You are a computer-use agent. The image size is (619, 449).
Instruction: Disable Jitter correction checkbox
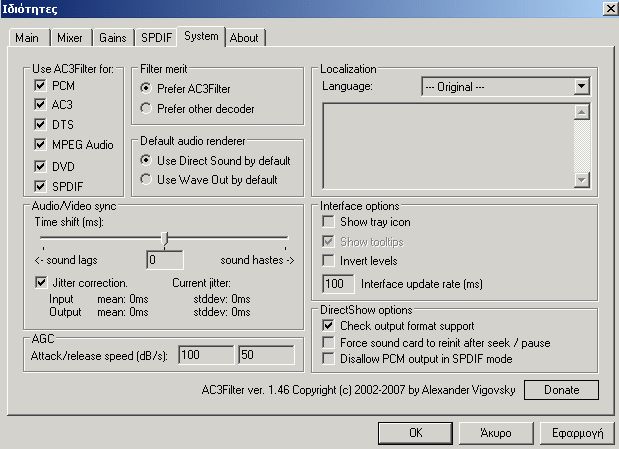pos(40,282)
